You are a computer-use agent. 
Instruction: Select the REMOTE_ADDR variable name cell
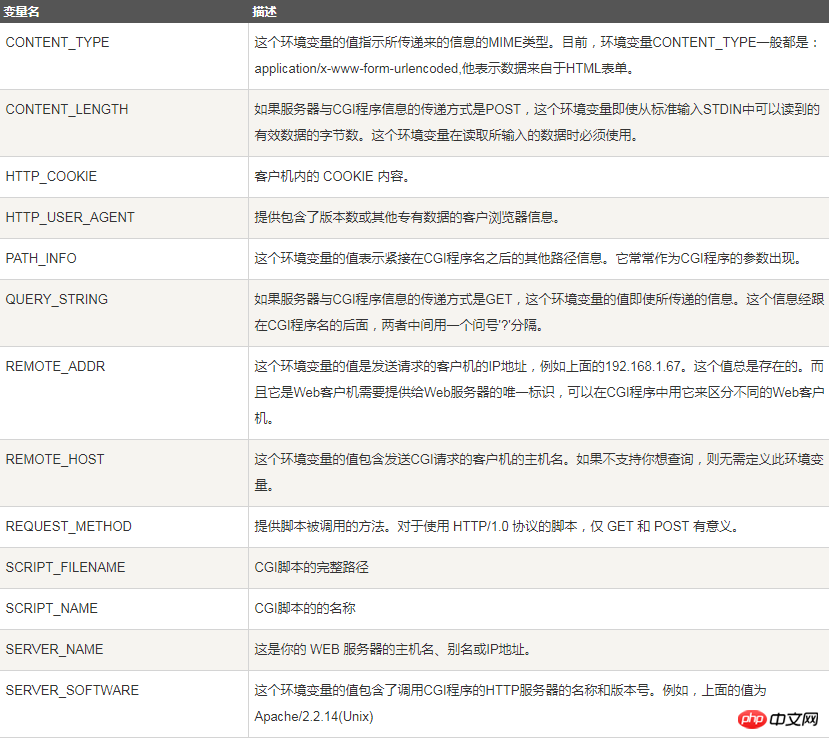[124, 393]
